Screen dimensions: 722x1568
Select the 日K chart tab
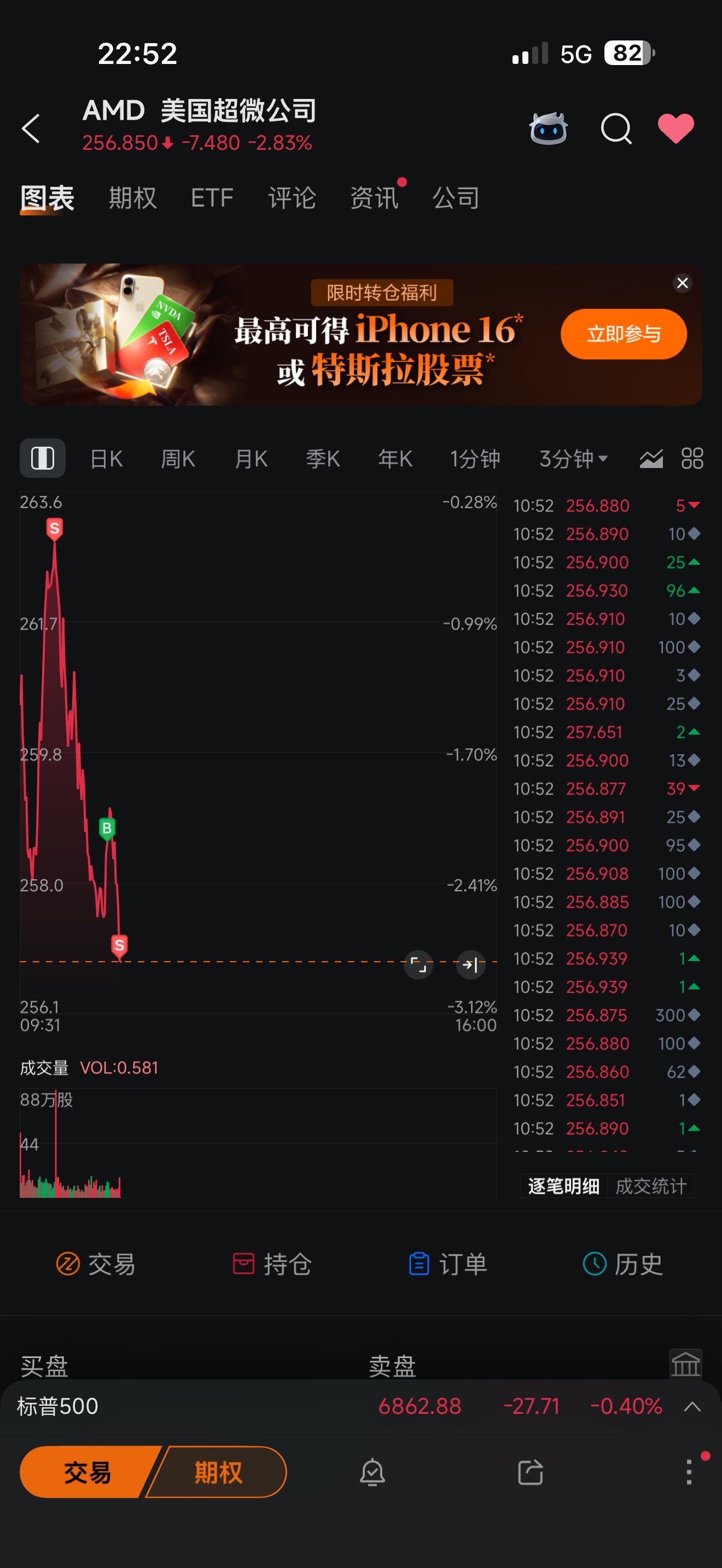pos(107,458)
